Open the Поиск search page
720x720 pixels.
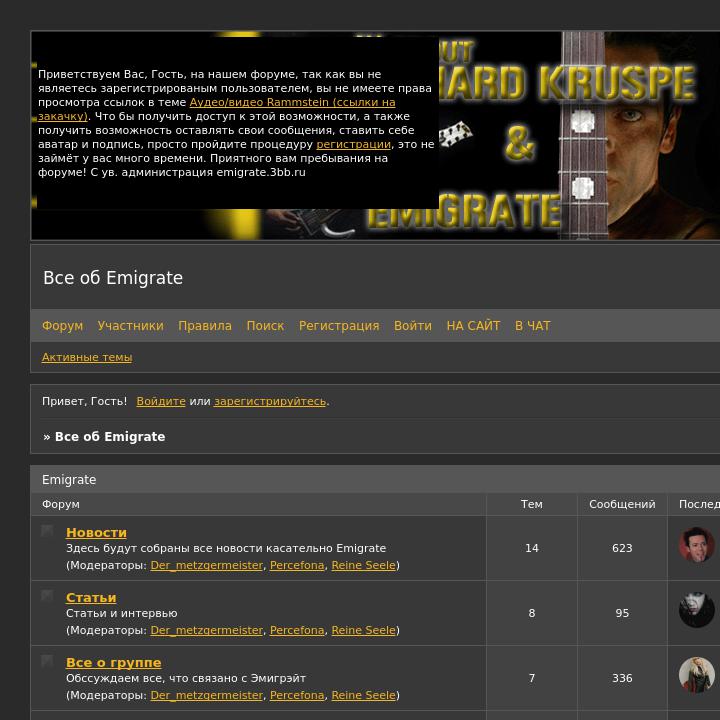click(265, 326)
